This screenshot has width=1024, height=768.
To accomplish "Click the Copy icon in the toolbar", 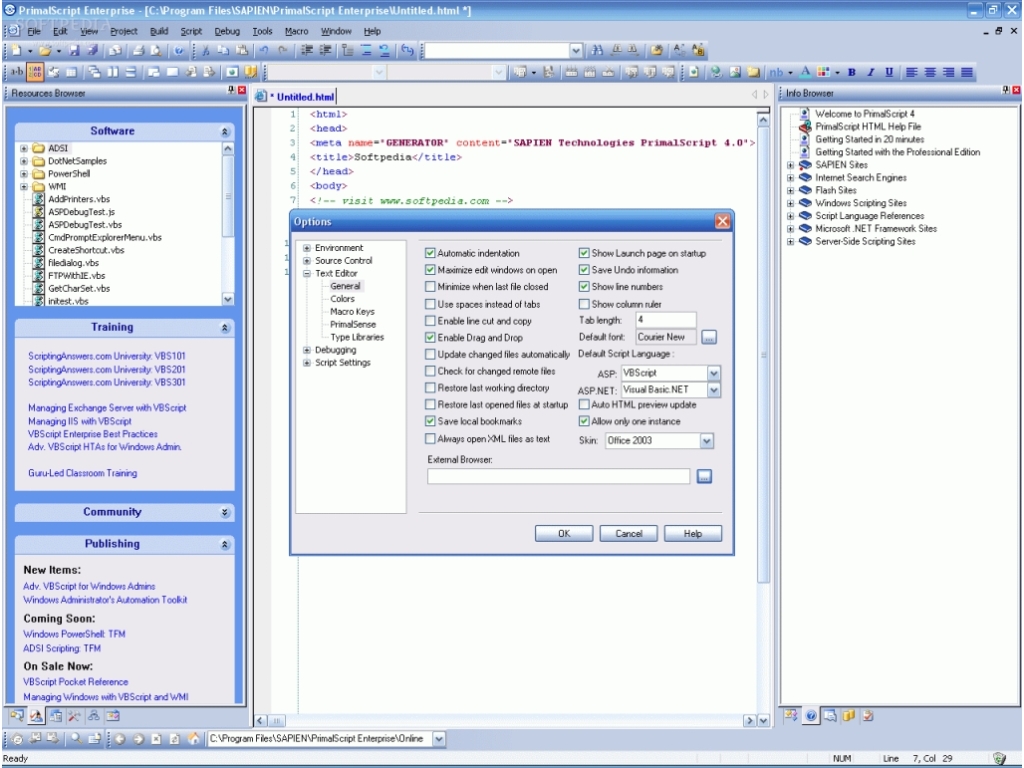I will (223, 50).
